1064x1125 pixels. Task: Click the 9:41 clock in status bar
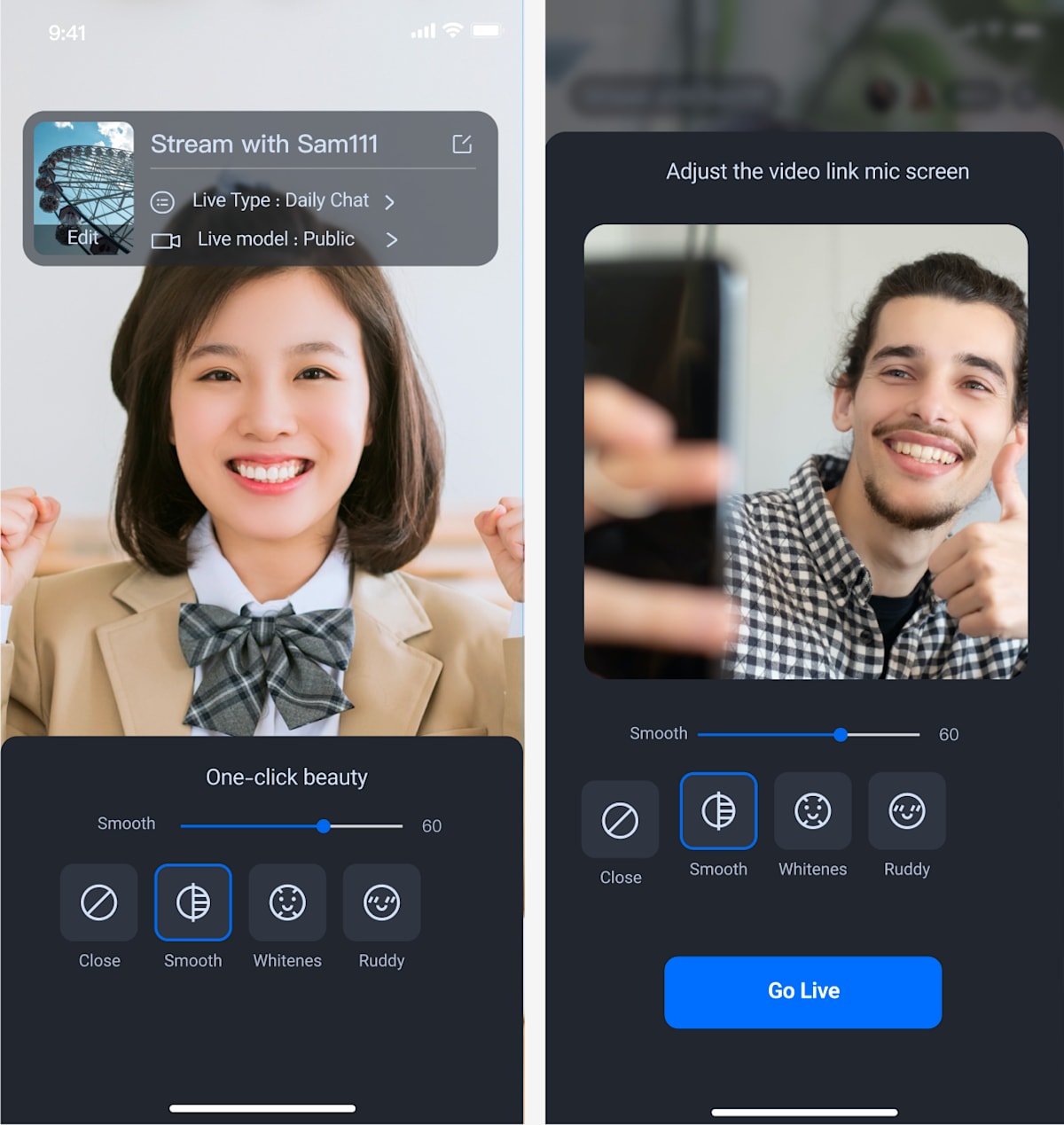67,33
